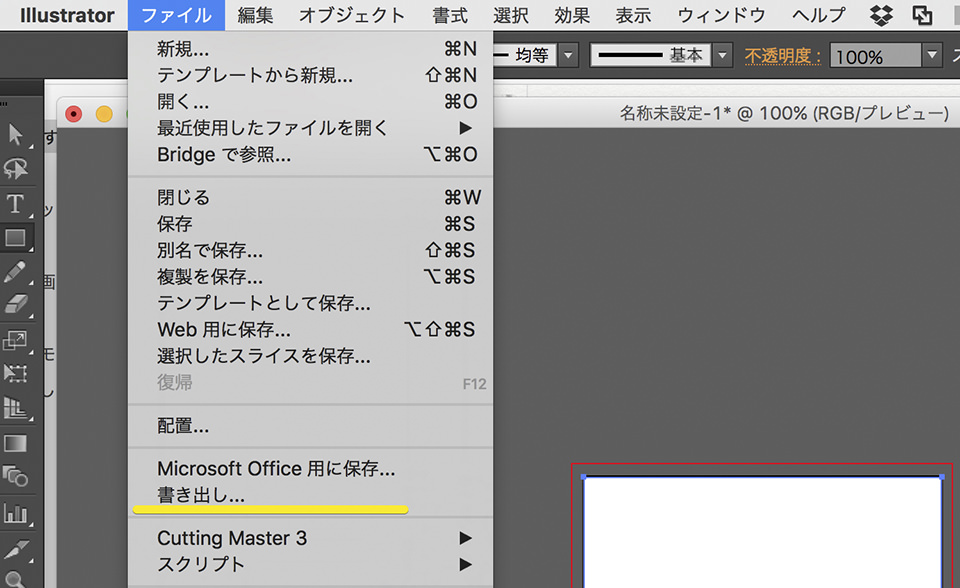Viewport: 960px width, 588px height.
Task: Expand the 最近使用したファイルを開く submenu
Action: (310, 127)
